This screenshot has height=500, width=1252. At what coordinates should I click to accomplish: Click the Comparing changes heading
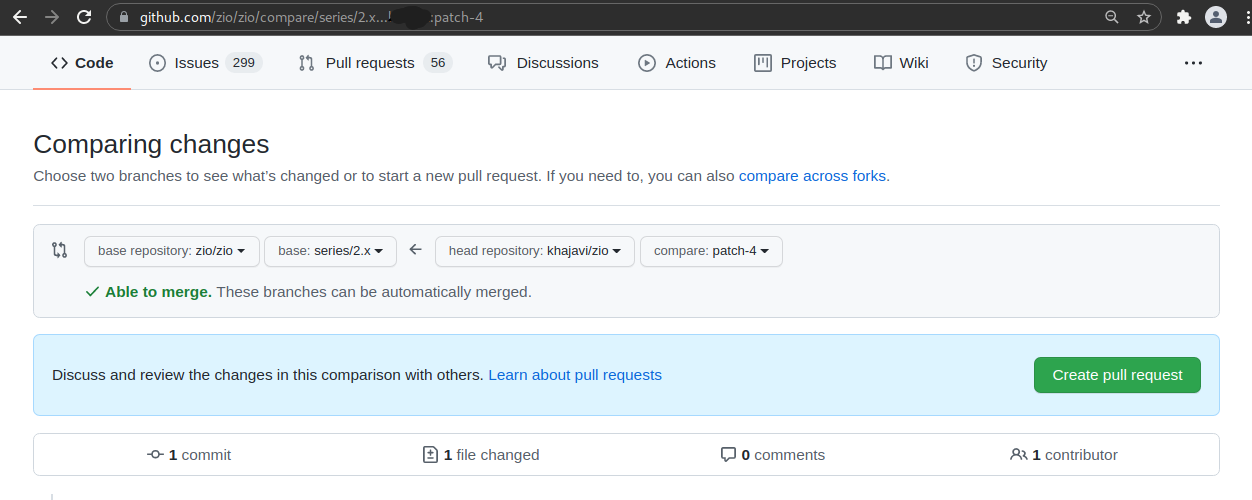tap(151, 144)
